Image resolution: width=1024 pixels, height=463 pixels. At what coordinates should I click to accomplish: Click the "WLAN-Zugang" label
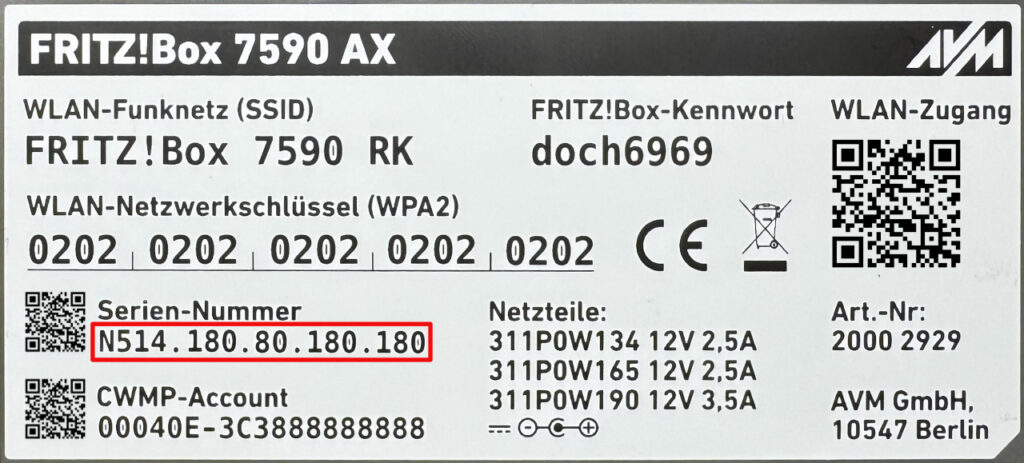pos(921,112)
